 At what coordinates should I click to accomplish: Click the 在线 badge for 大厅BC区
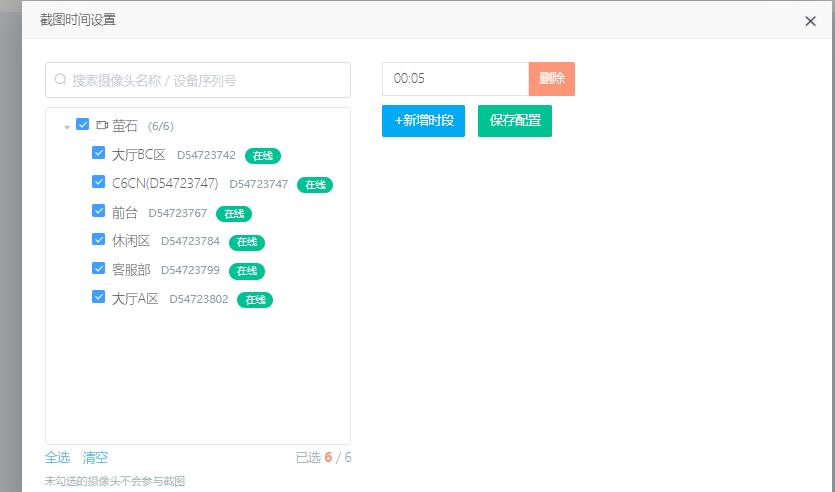pos(263,156)
